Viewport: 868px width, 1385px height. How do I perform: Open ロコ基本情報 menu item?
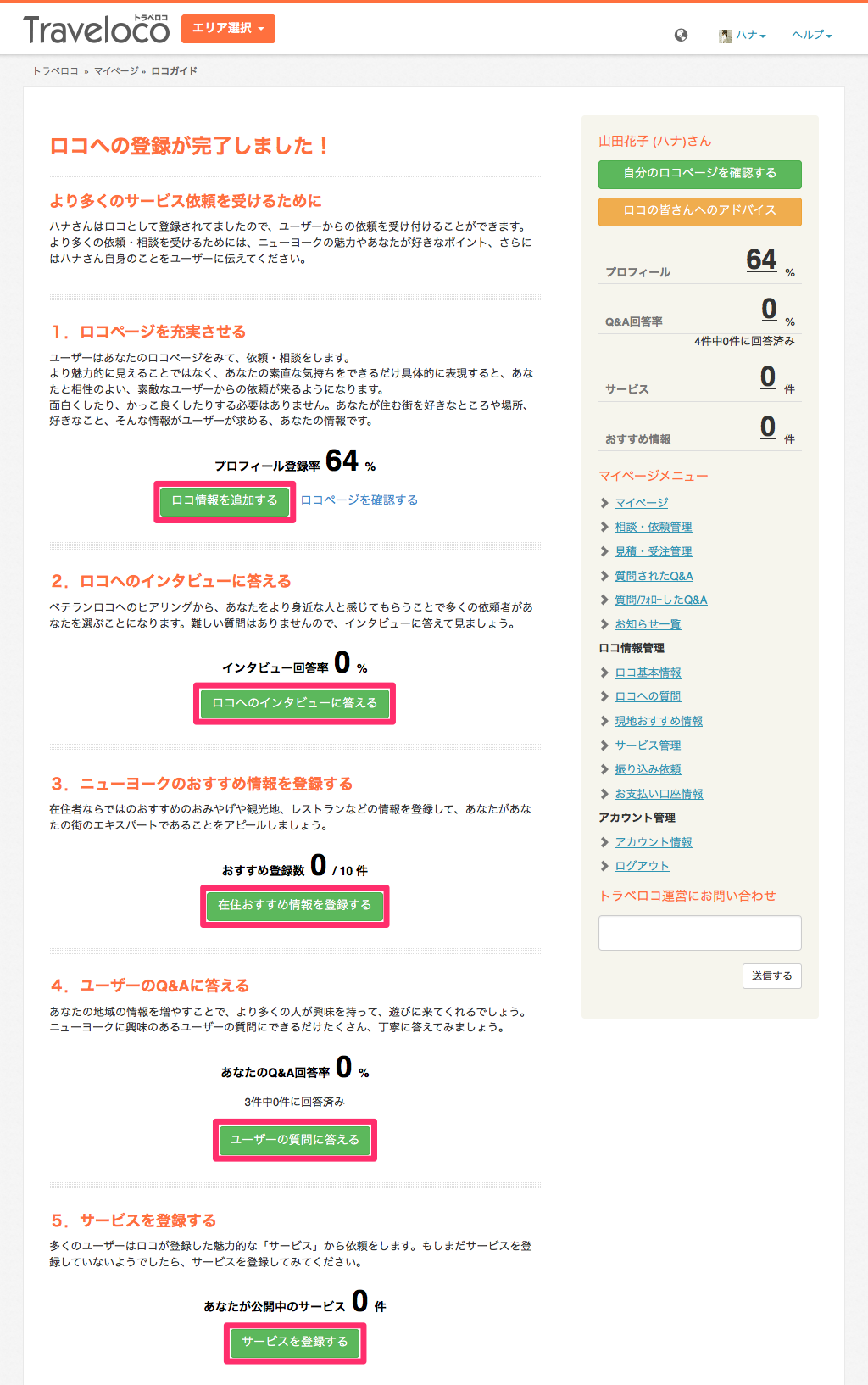pyautogui.click(x=648, y=673)
